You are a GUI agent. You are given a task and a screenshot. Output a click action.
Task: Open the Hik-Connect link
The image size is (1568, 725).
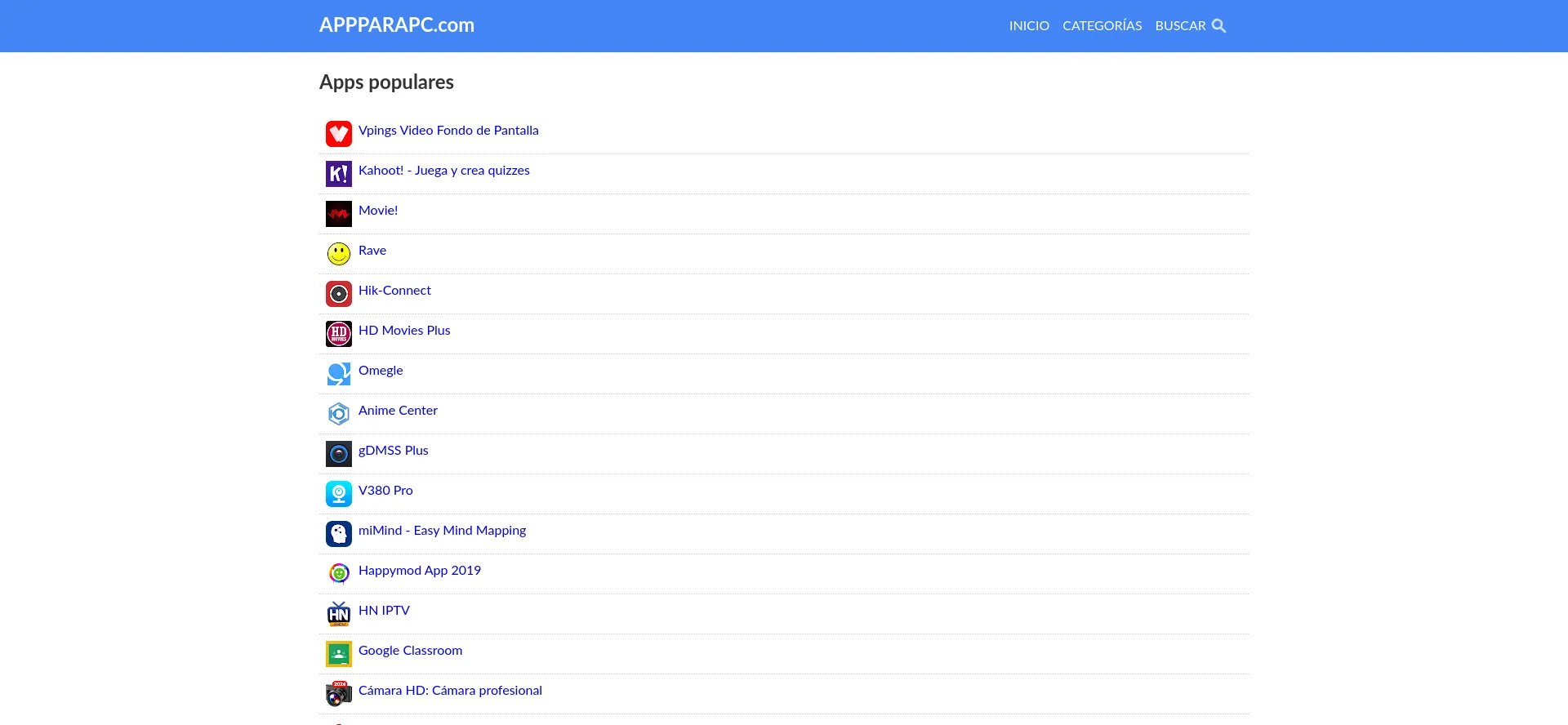point(394,291)
